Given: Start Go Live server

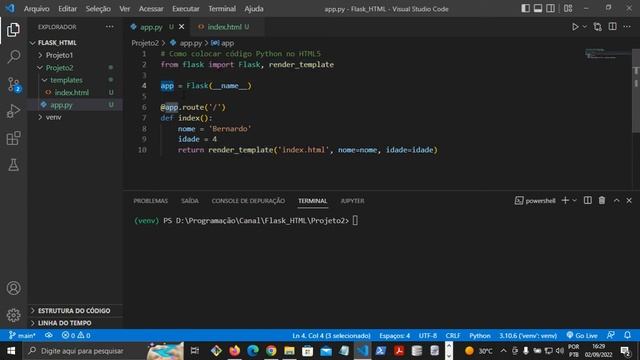Looking at the screenshot, I should [582, 336].
